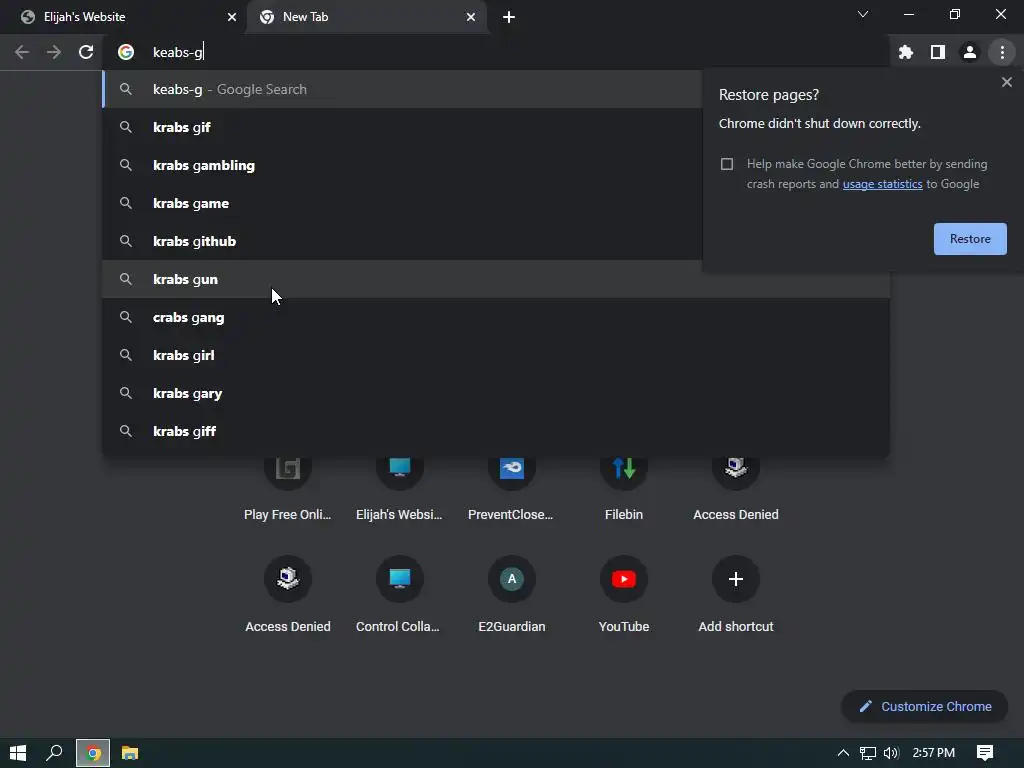Select the 'krabs gun' suggestion
The width and height of the screenshot is (1024, 768).
(x=496, y=279)
